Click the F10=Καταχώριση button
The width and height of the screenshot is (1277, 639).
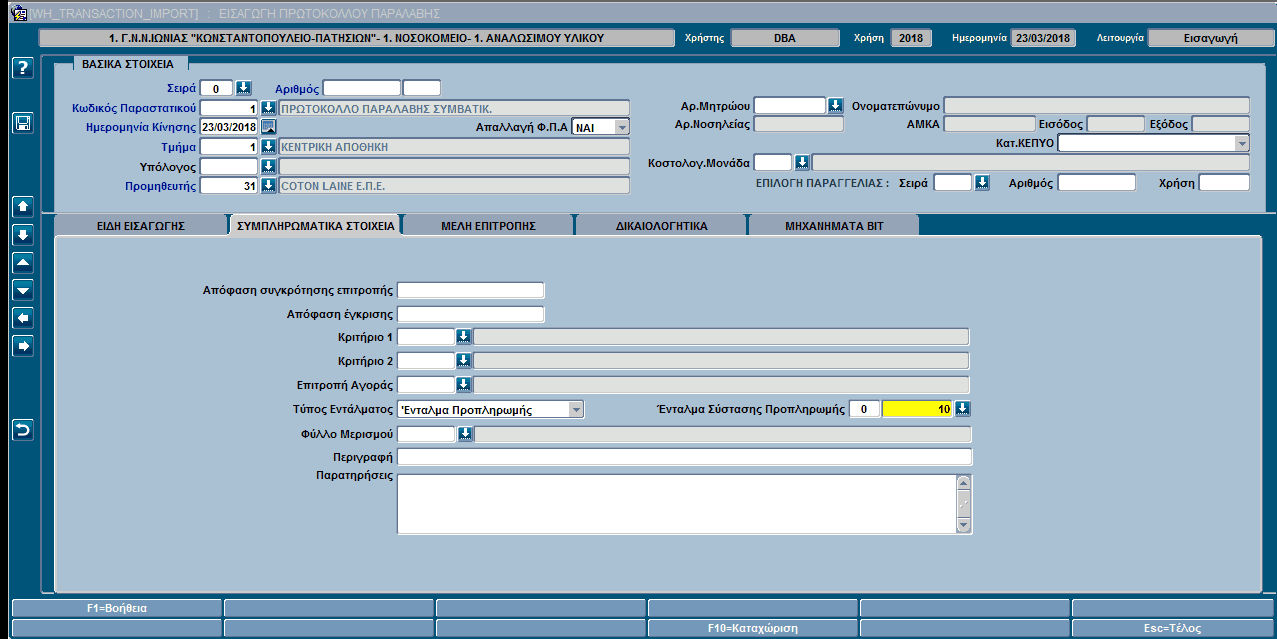coord(752,629)
